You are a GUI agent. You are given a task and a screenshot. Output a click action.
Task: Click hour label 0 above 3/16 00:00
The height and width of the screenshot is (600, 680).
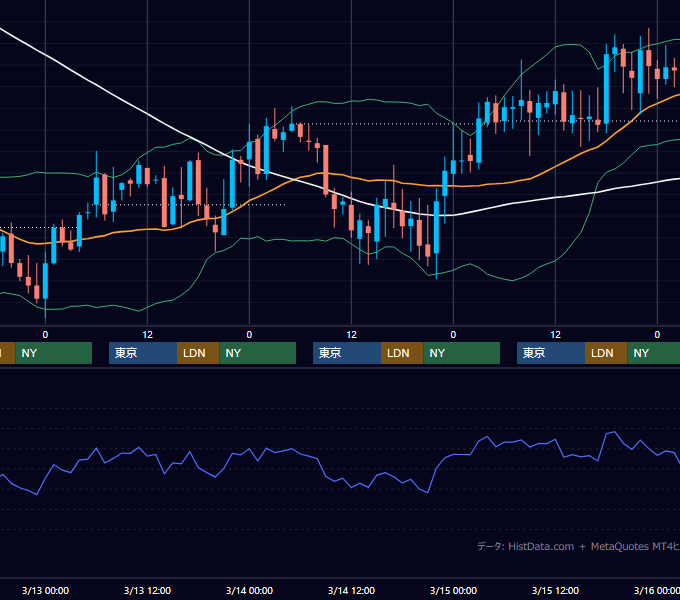click(x=657, y=335)
